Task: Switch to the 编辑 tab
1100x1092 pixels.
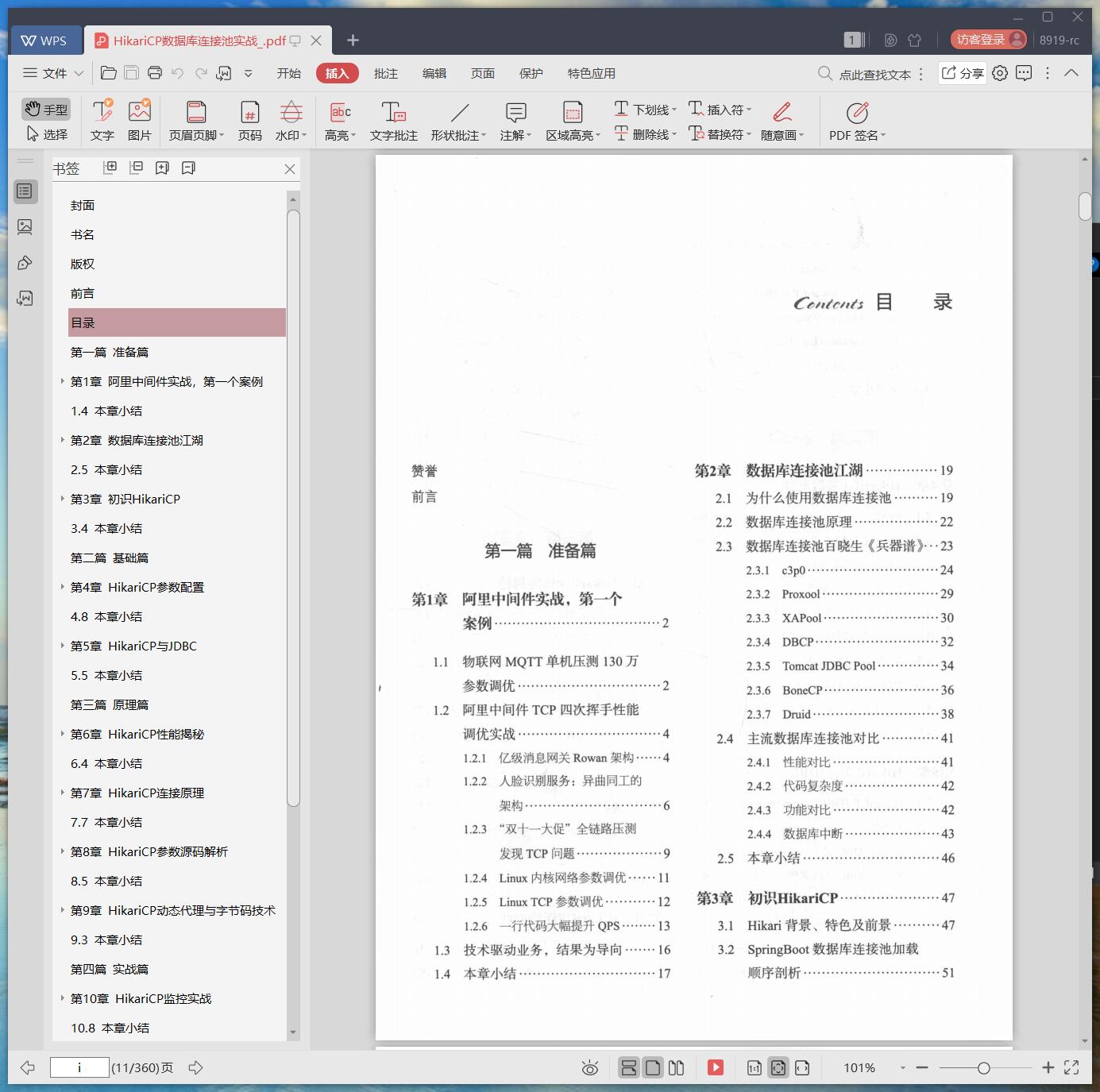Action: point(434,73)
